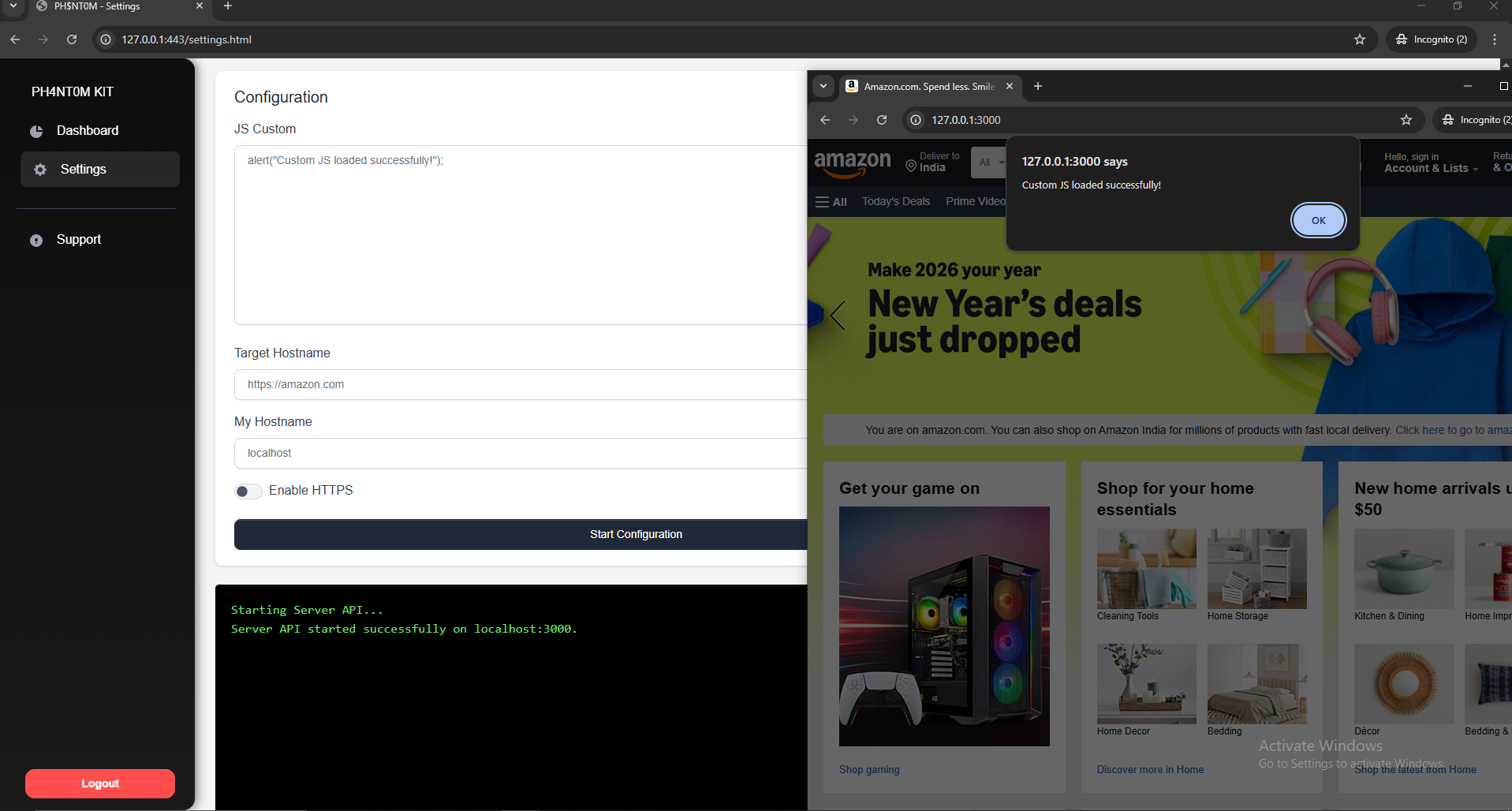Toggle the Enable HTTPS switch
Screen dimensions: 1512x811
pyautogui.click(x=248, y=491)
